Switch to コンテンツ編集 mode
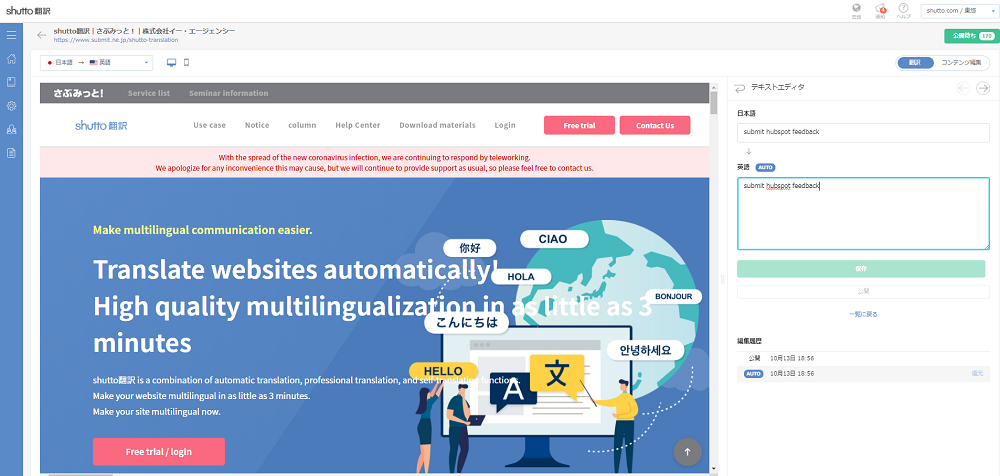This screenshot has width=1000, height=476. (x=960, y=63)
